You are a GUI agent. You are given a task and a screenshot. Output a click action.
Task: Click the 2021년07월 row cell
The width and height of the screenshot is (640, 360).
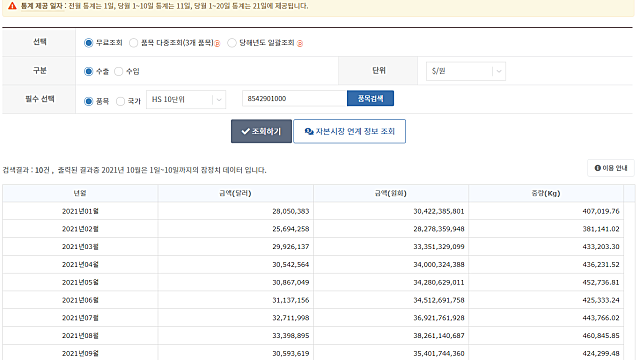80,318
